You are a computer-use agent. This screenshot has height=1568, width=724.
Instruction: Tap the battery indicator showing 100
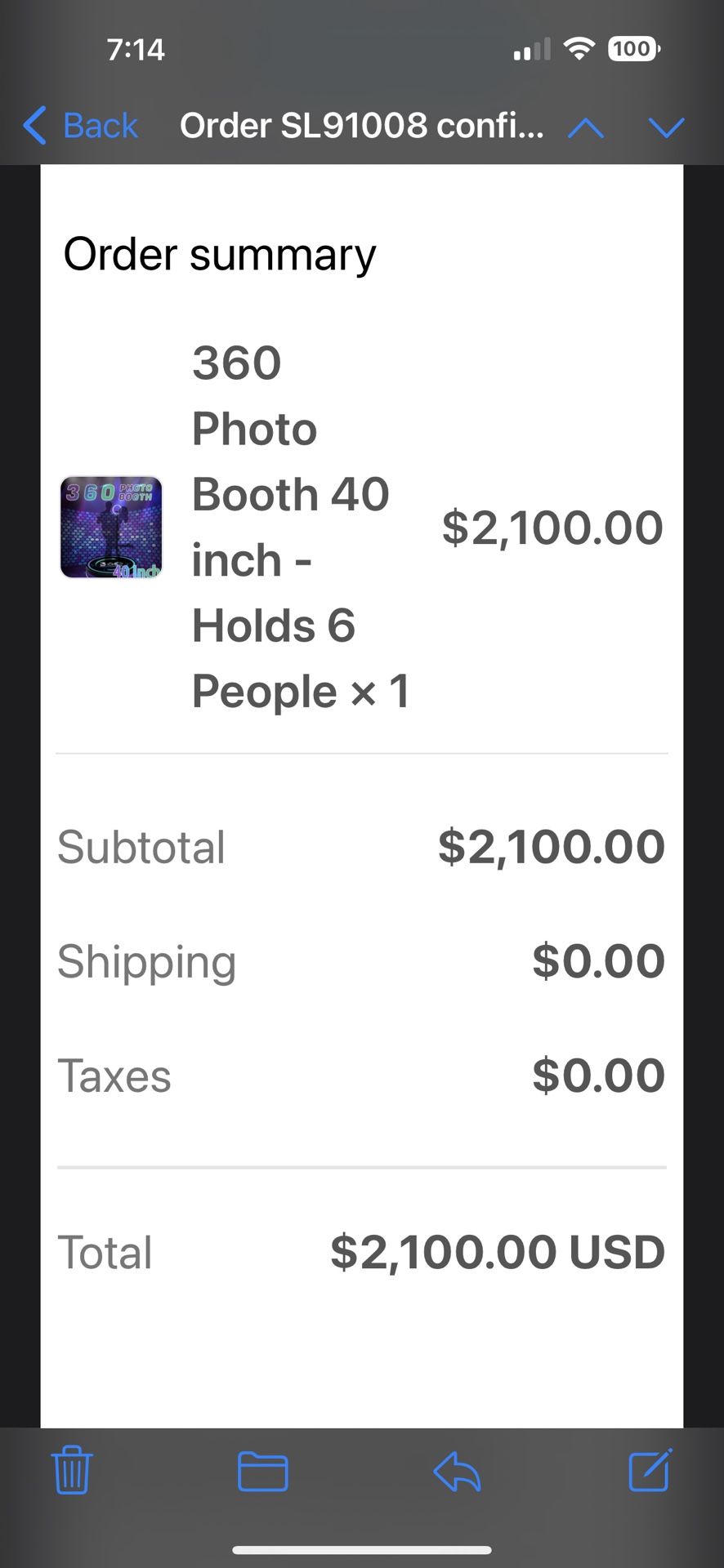(634, 49)
